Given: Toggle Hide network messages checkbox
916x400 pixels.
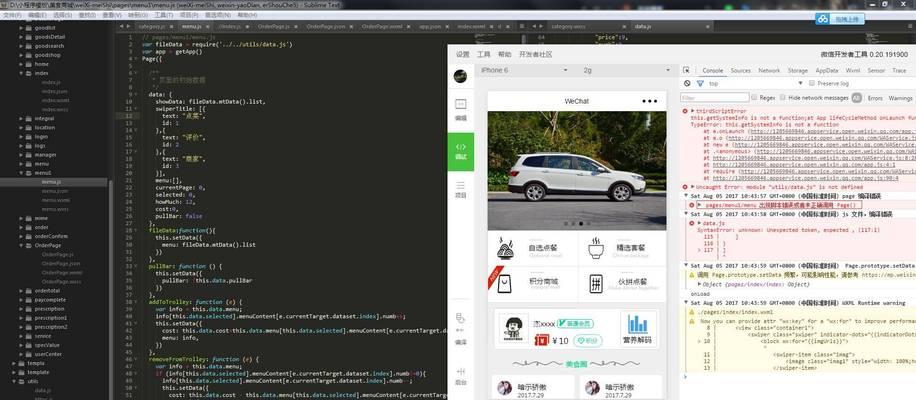Looking at the screenshot, I should pyautogui.click(x=783, y=98).
